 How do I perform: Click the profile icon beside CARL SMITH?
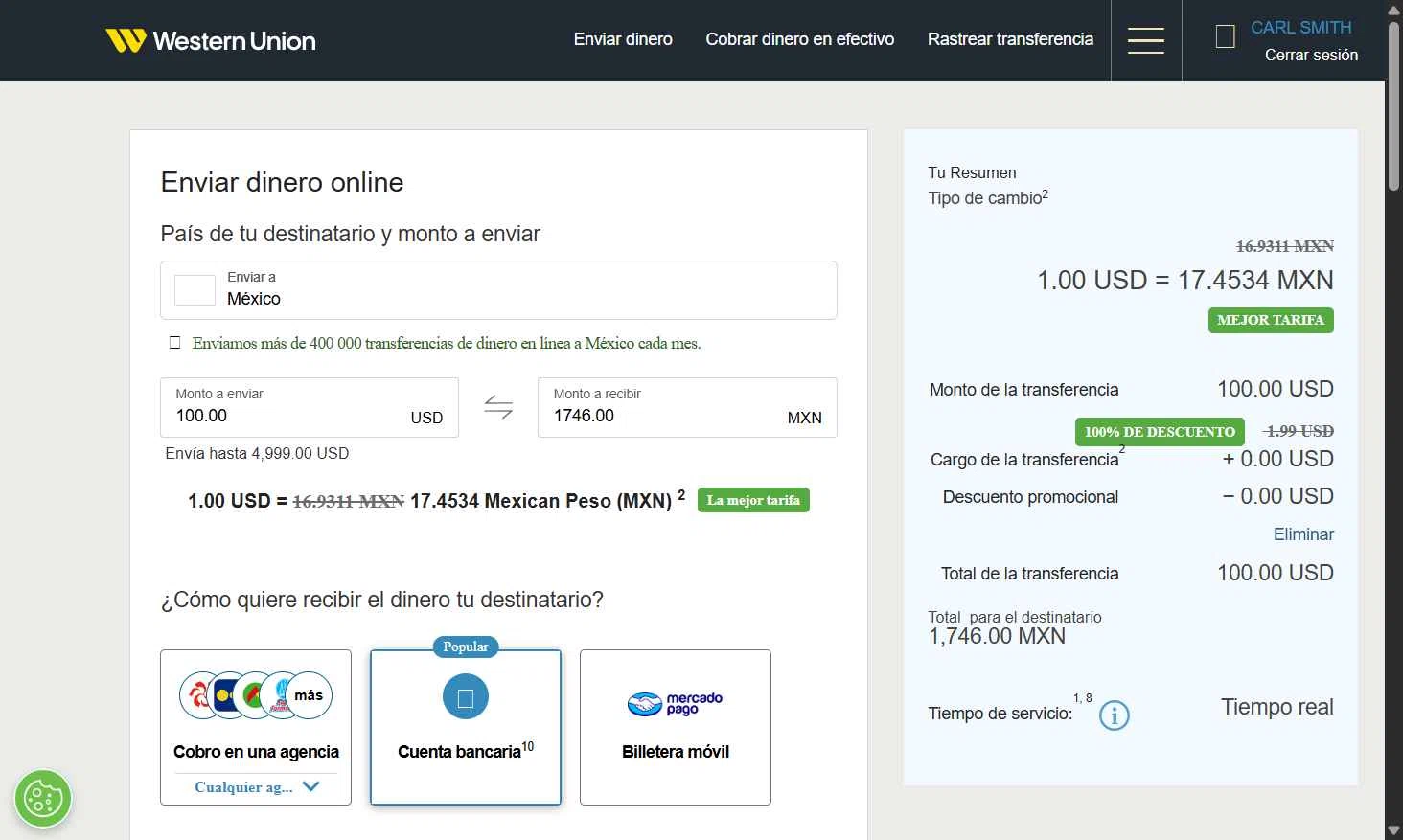tap(1225, 37)
